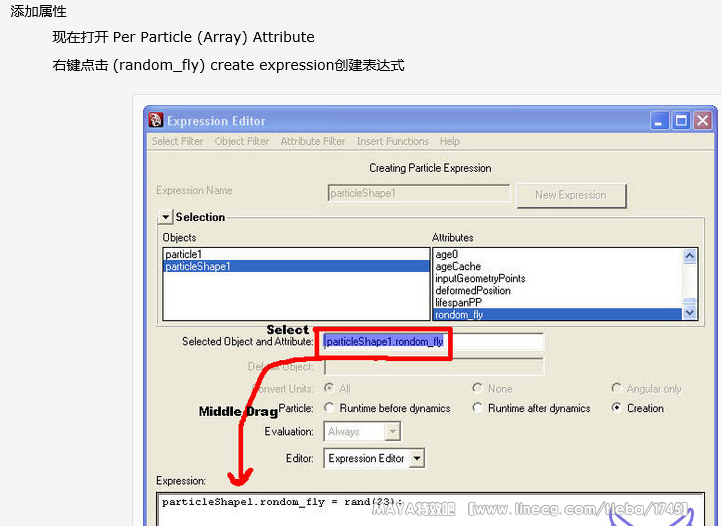Maximize the Expression Editor window

(x=681, y=121)
